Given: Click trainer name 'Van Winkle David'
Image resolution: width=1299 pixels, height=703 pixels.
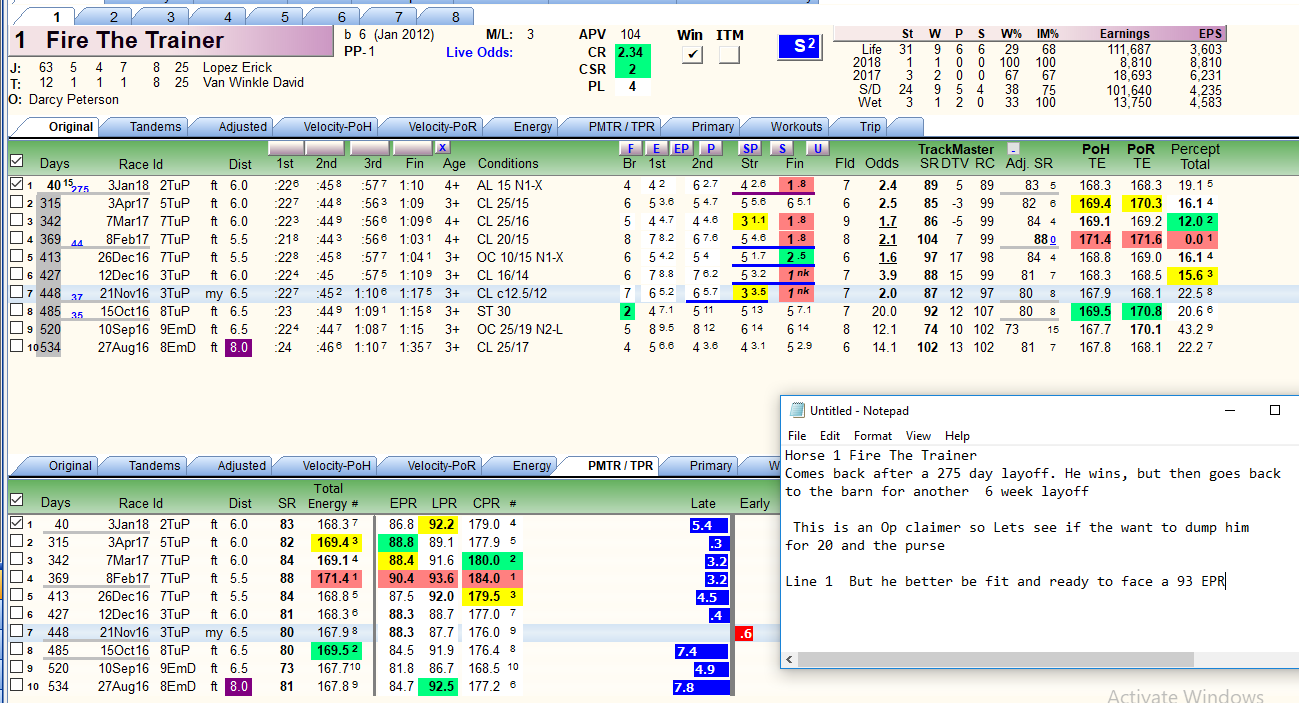Looking at the screenshot, I should (253, 83).
